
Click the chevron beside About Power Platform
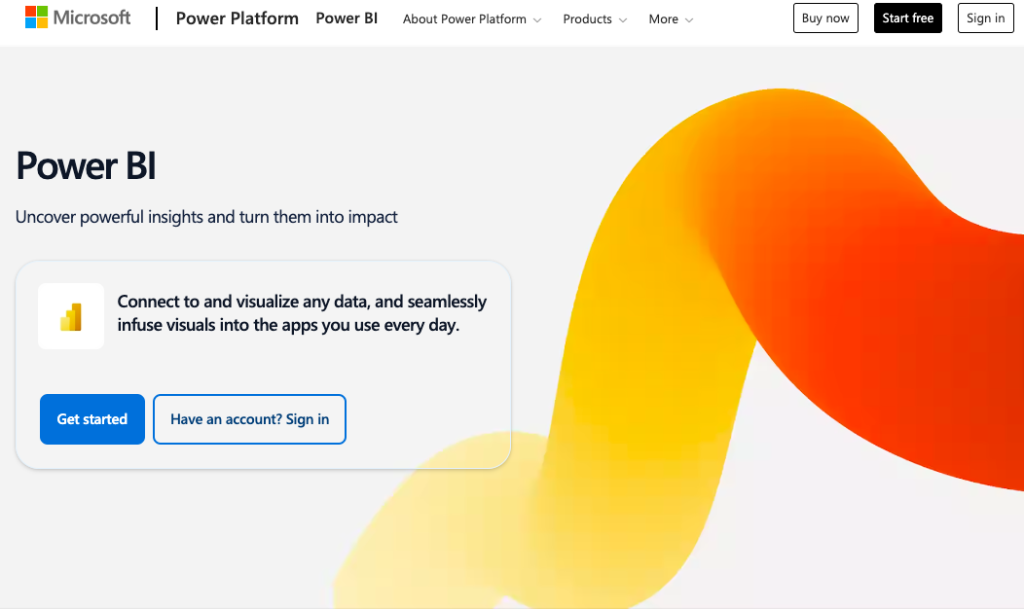coord(537,19)
